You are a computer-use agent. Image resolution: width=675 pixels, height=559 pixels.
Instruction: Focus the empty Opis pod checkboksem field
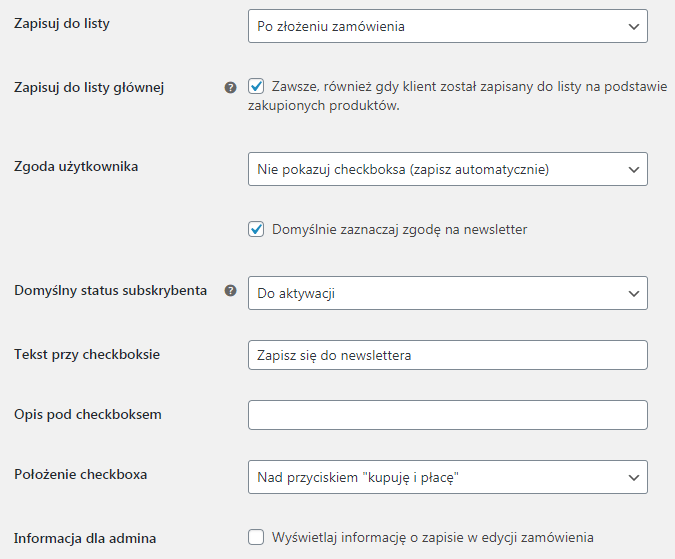coord(448,415)
